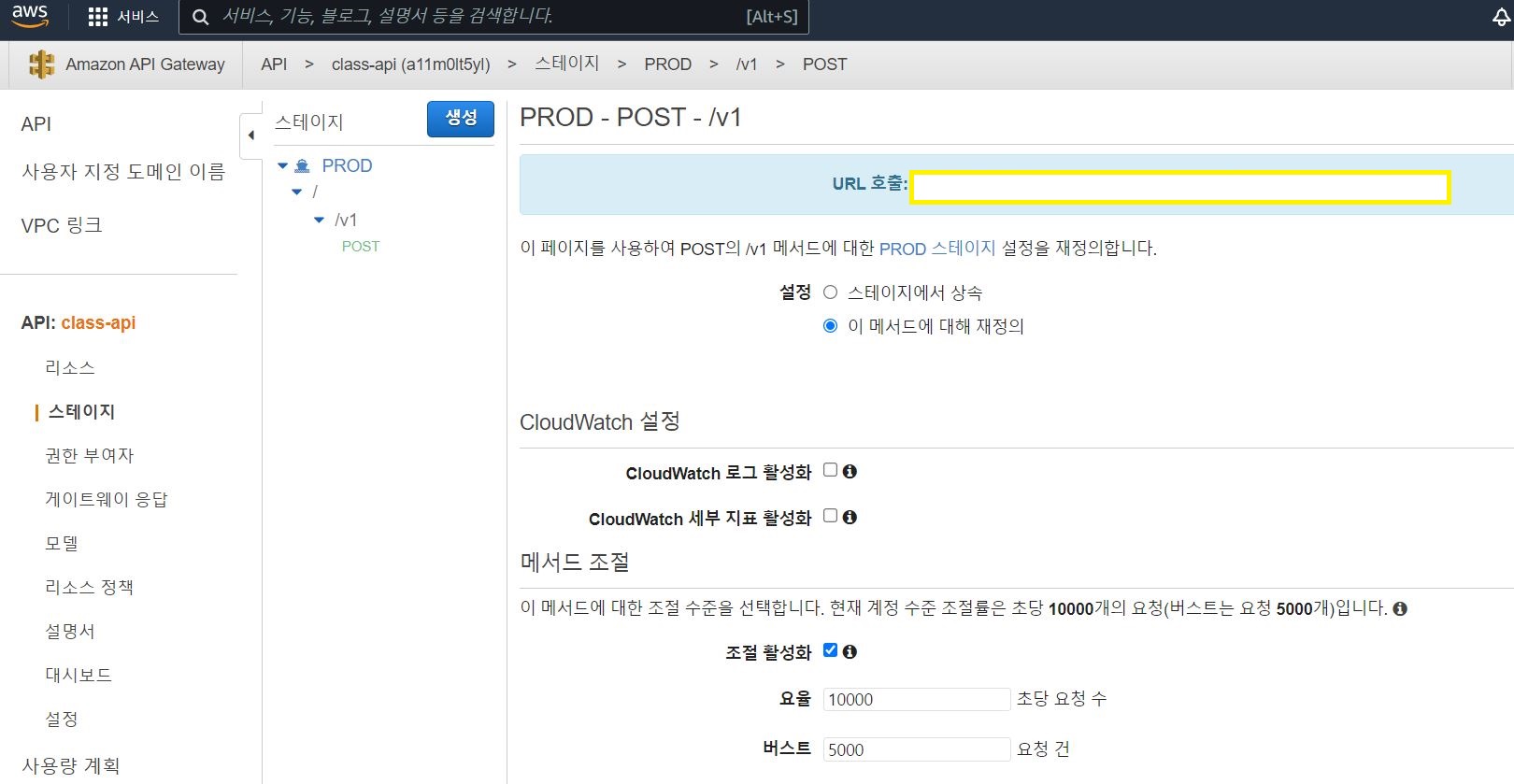Open 권한 부여자 navigation item
The height and width of the screenshot is (784, 1514).
(90, 456)
